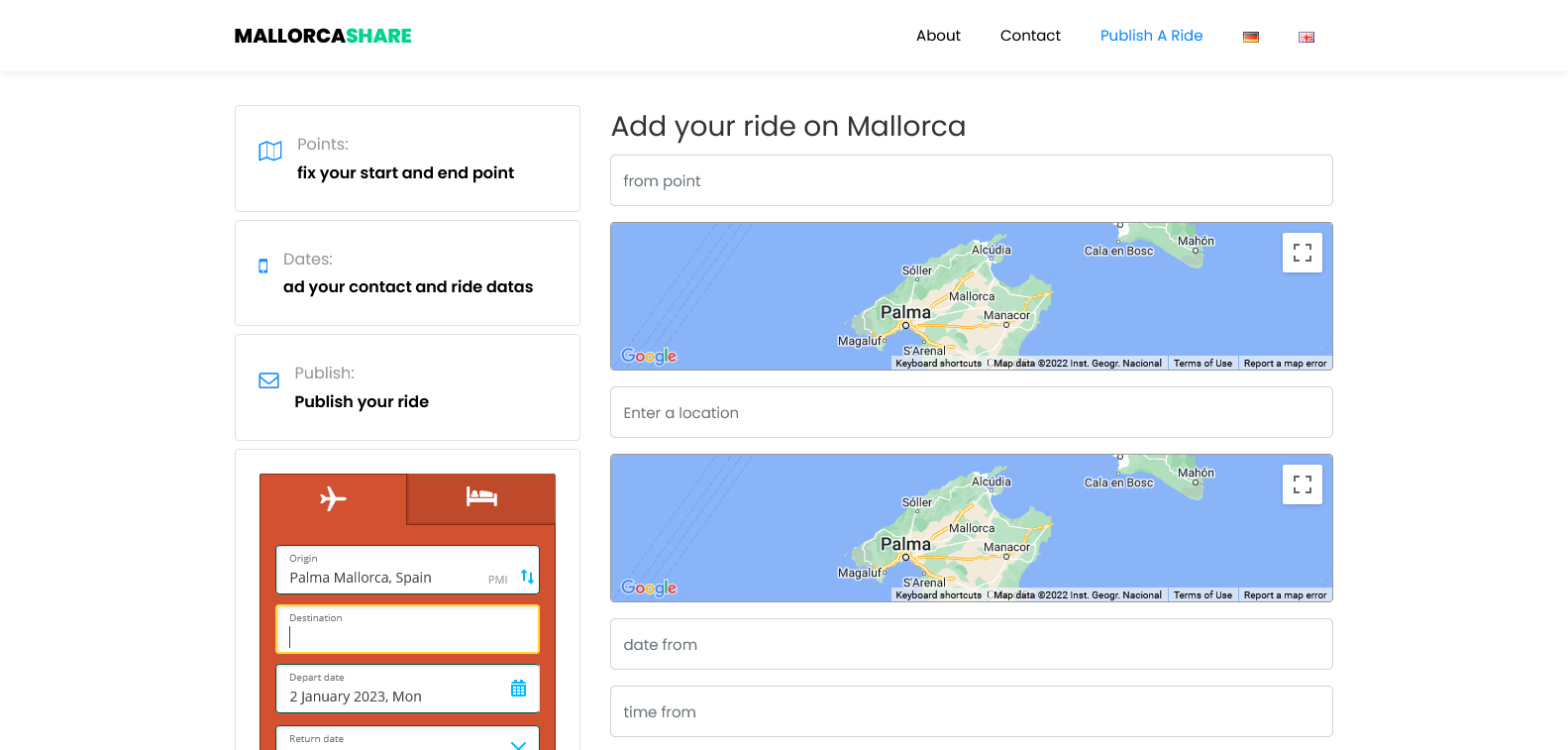Click the Return date field
Image resolution: width=1568 pixels, height=750 pixels.
click(407, 738)
